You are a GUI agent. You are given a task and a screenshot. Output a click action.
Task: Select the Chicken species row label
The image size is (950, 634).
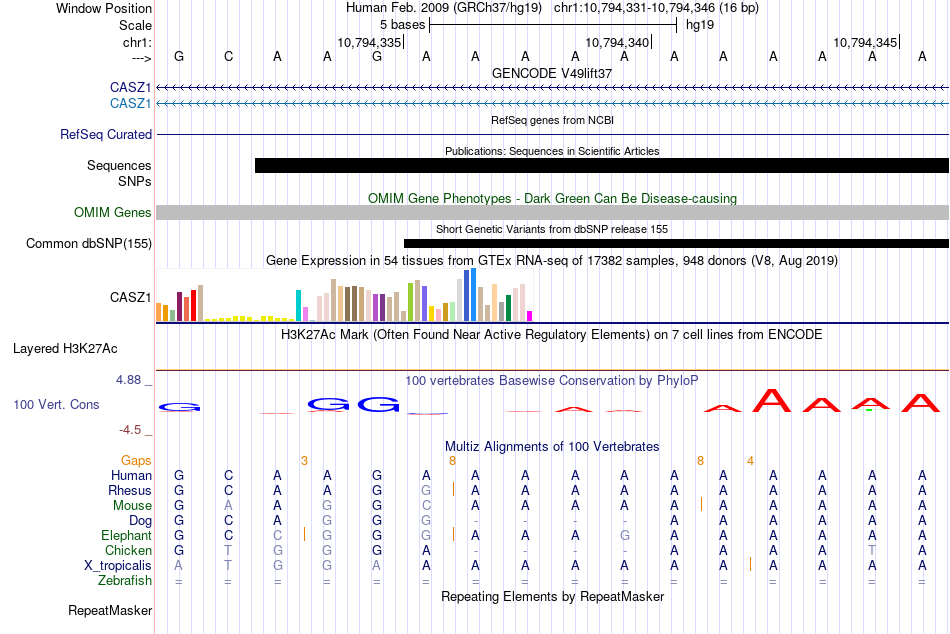128,550
